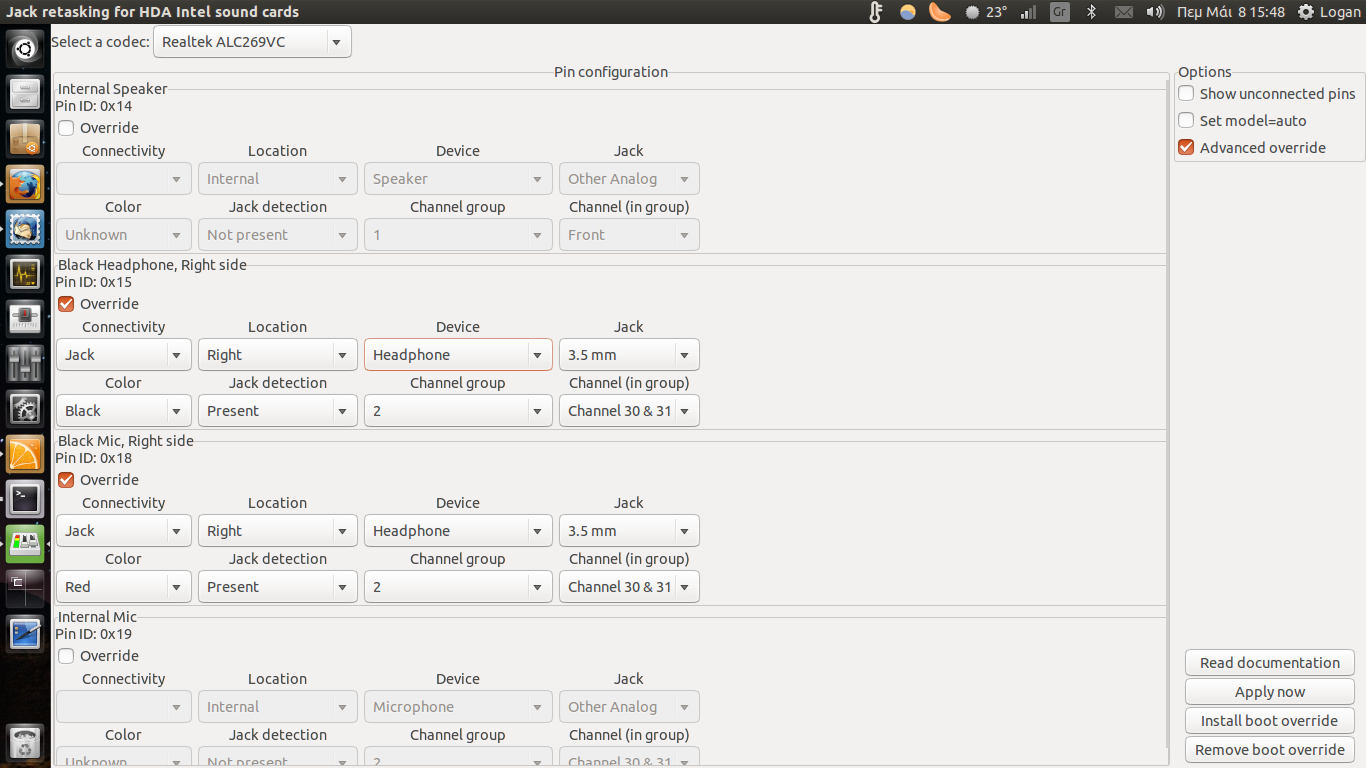Check the Show unconnected pins option
This screenshot has width=1366, height=768.
click(1186, 94)
